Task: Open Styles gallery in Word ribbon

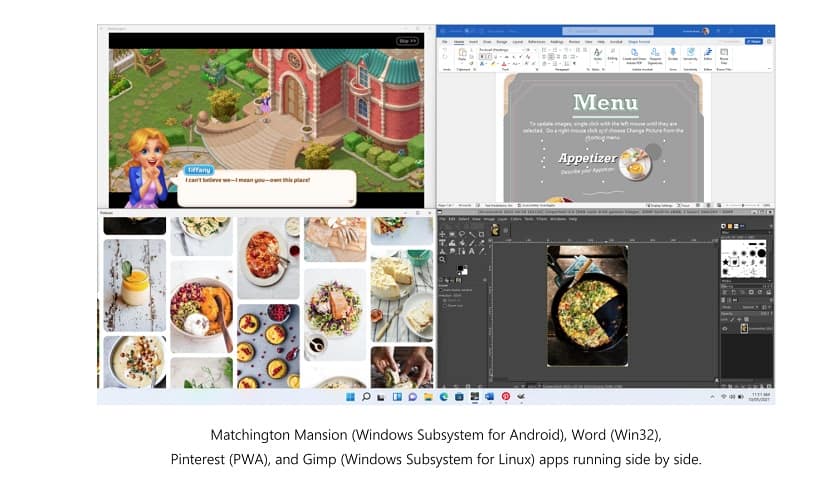Action: point(598,54)
